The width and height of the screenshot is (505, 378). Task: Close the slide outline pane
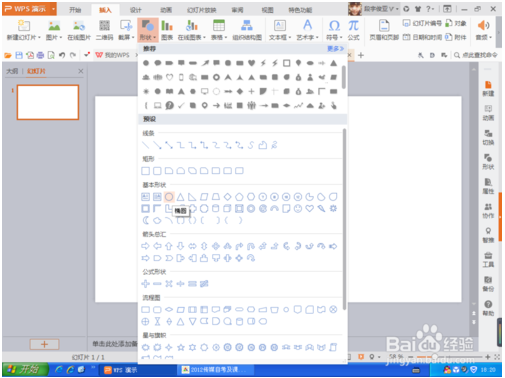click(x=81, y=71)
